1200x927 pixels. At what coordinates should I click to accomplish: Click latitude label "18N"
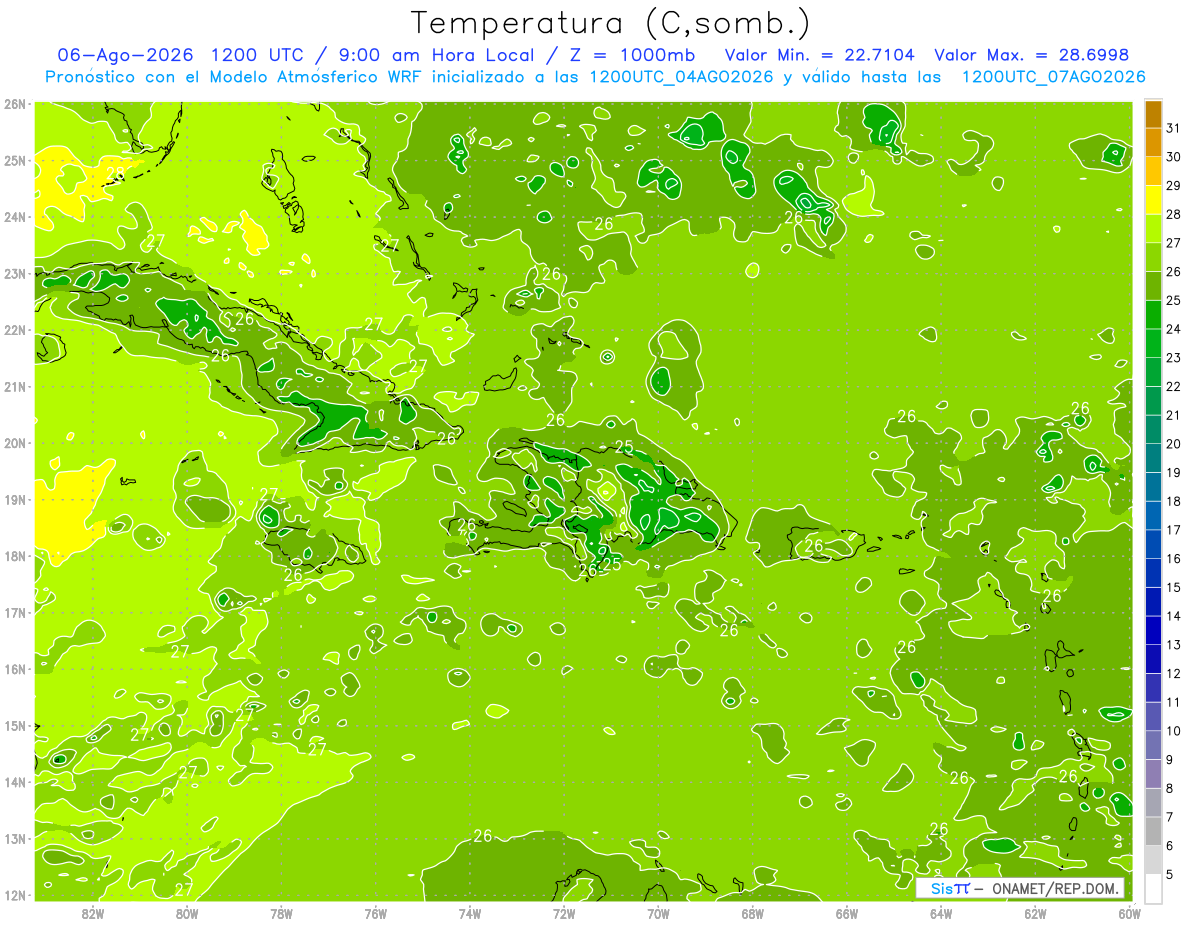coord(15,556)
